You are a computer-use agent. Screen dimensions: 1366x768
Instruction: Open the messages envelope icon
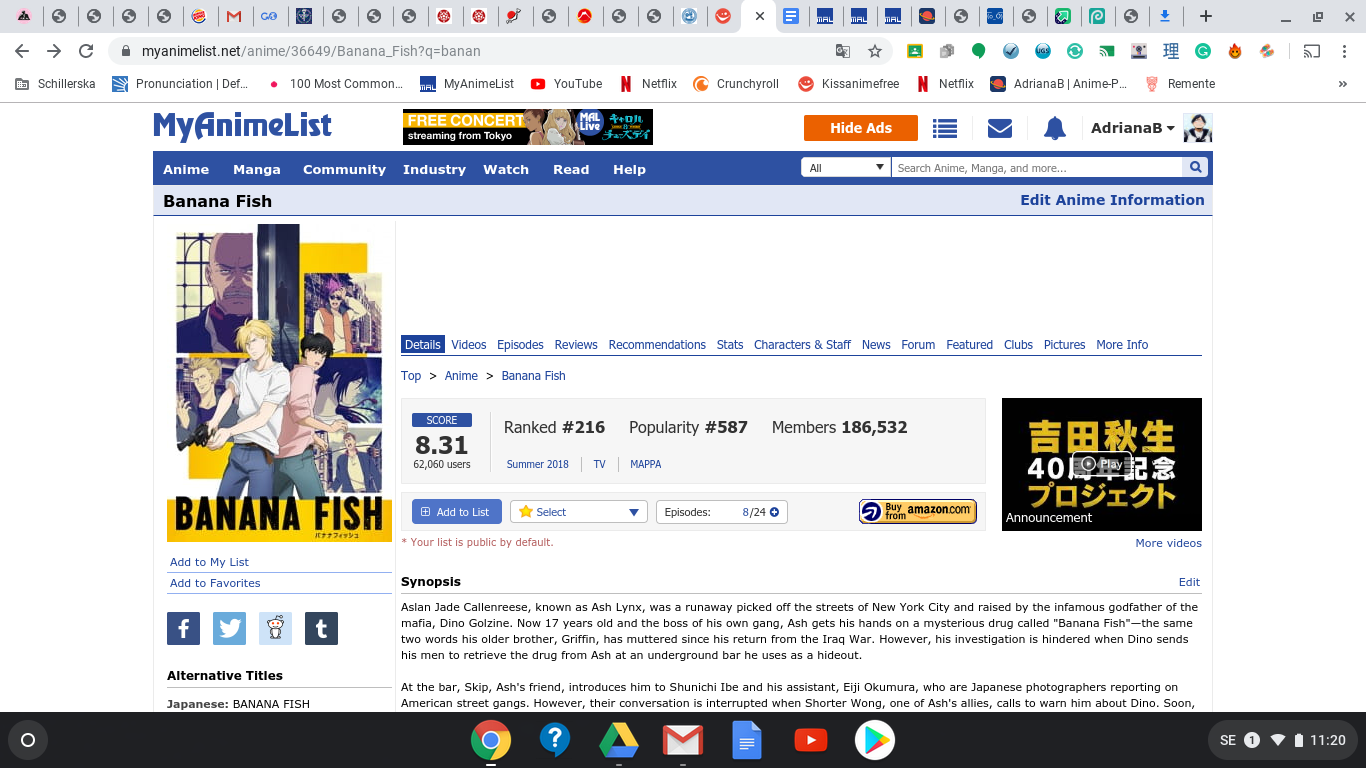(x=999, y=128)
